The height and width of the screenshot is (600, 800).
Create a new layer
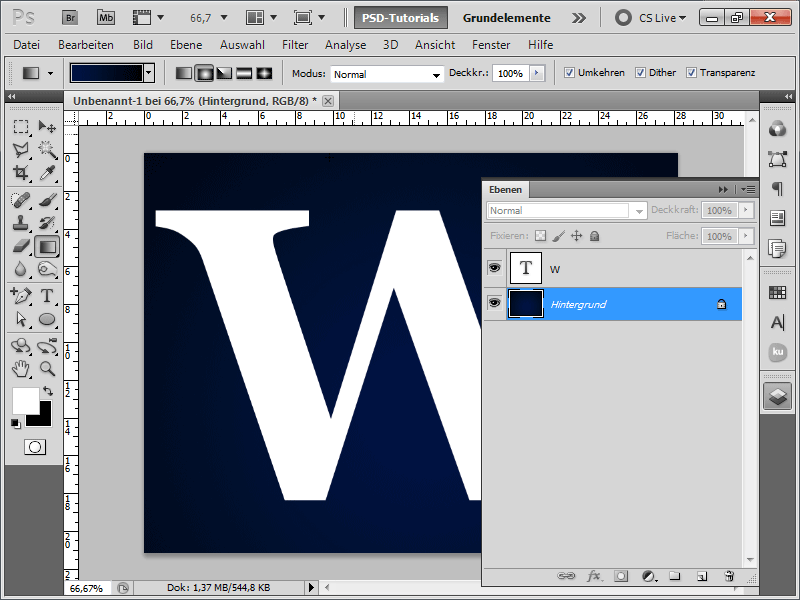click(x=702, y=576)
